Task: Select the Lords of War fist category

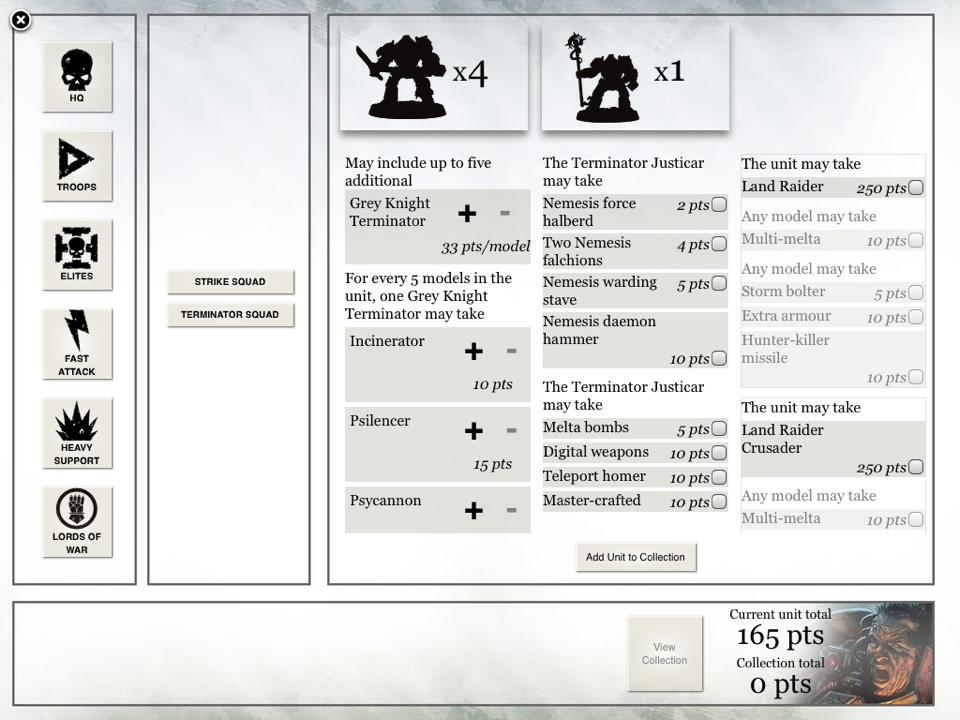Action: [77, 522]
